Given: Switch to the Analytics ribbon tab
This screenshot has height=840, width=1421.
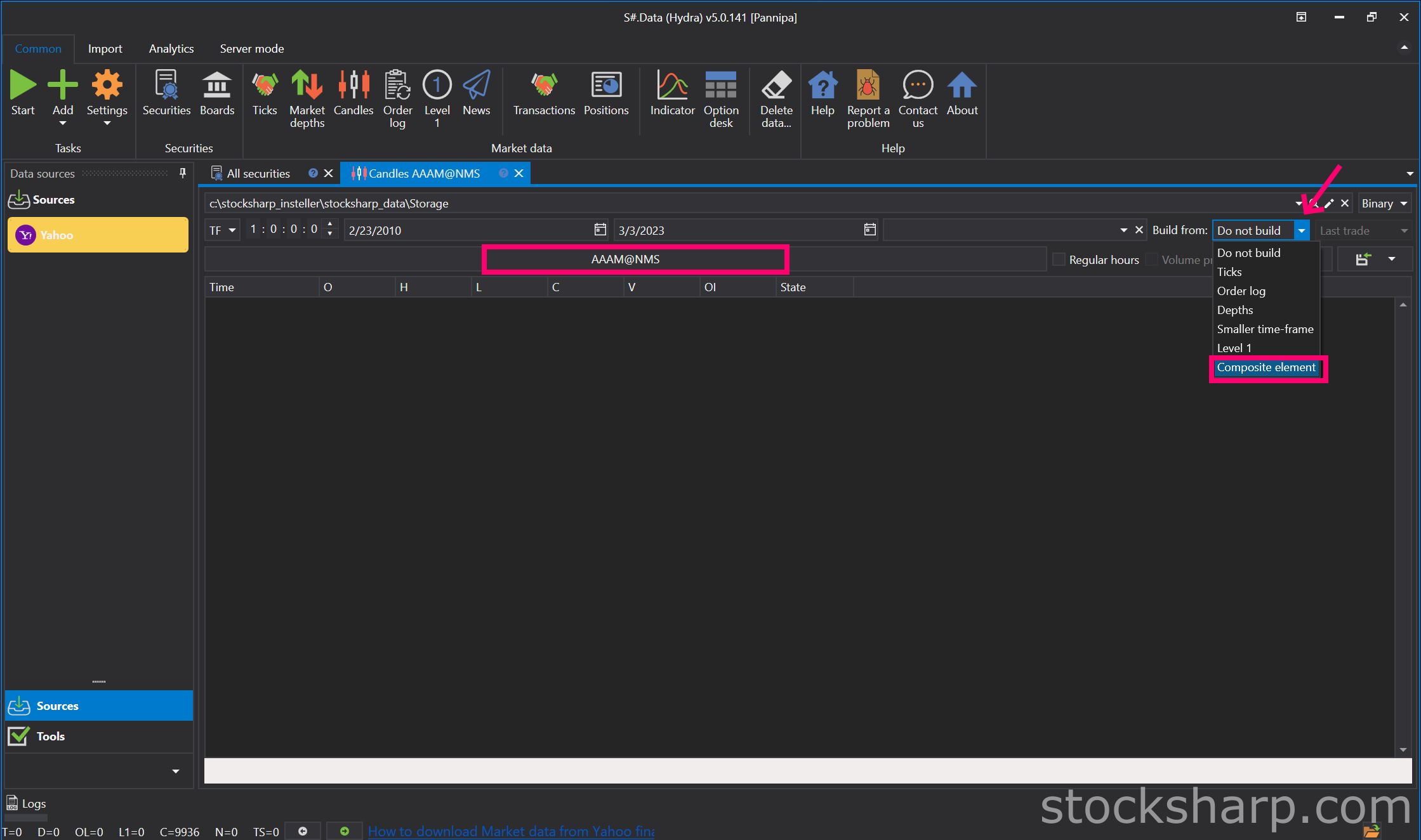Looking at the screenshot, I should point(171,49).
